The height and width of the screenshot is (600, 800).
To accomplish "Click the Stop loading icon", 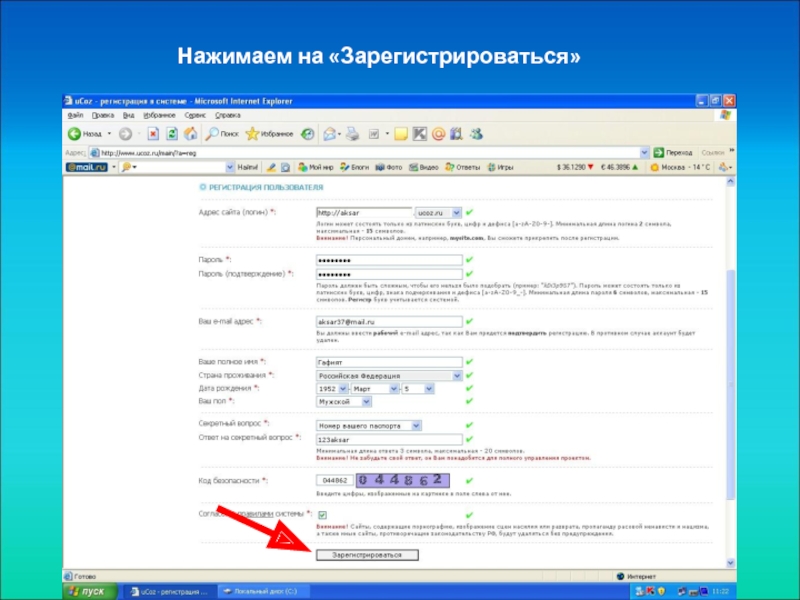I will pyautogui.click(x=153, y=133).
